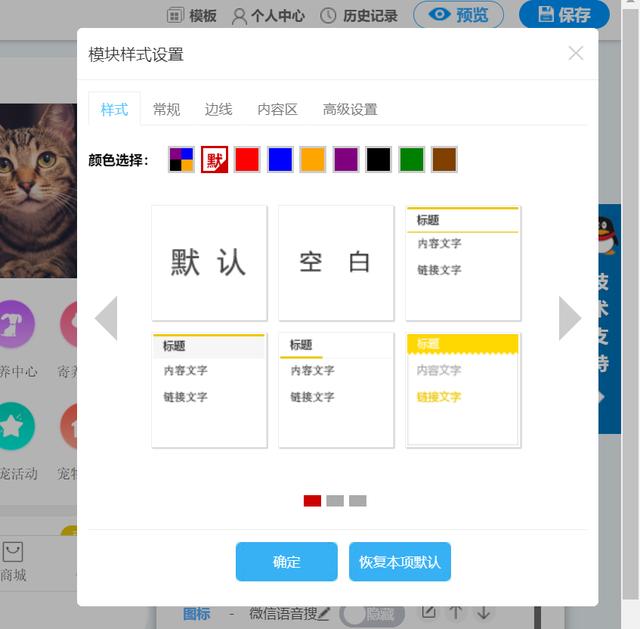Select style with title between two yellow lines
This screenshot has width=640, height=629.
(x=463, y=263)
